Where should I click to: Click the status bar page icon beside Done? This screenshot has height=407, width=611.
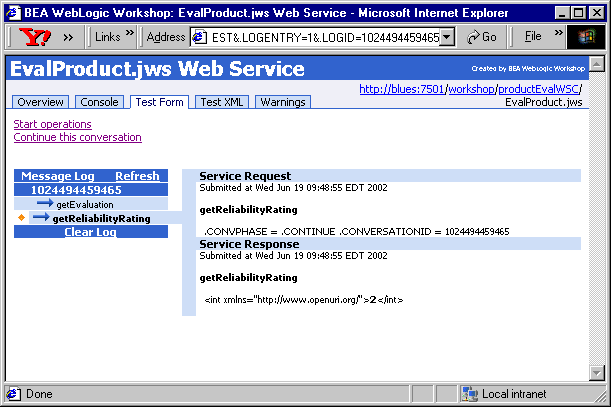[14, 394]
